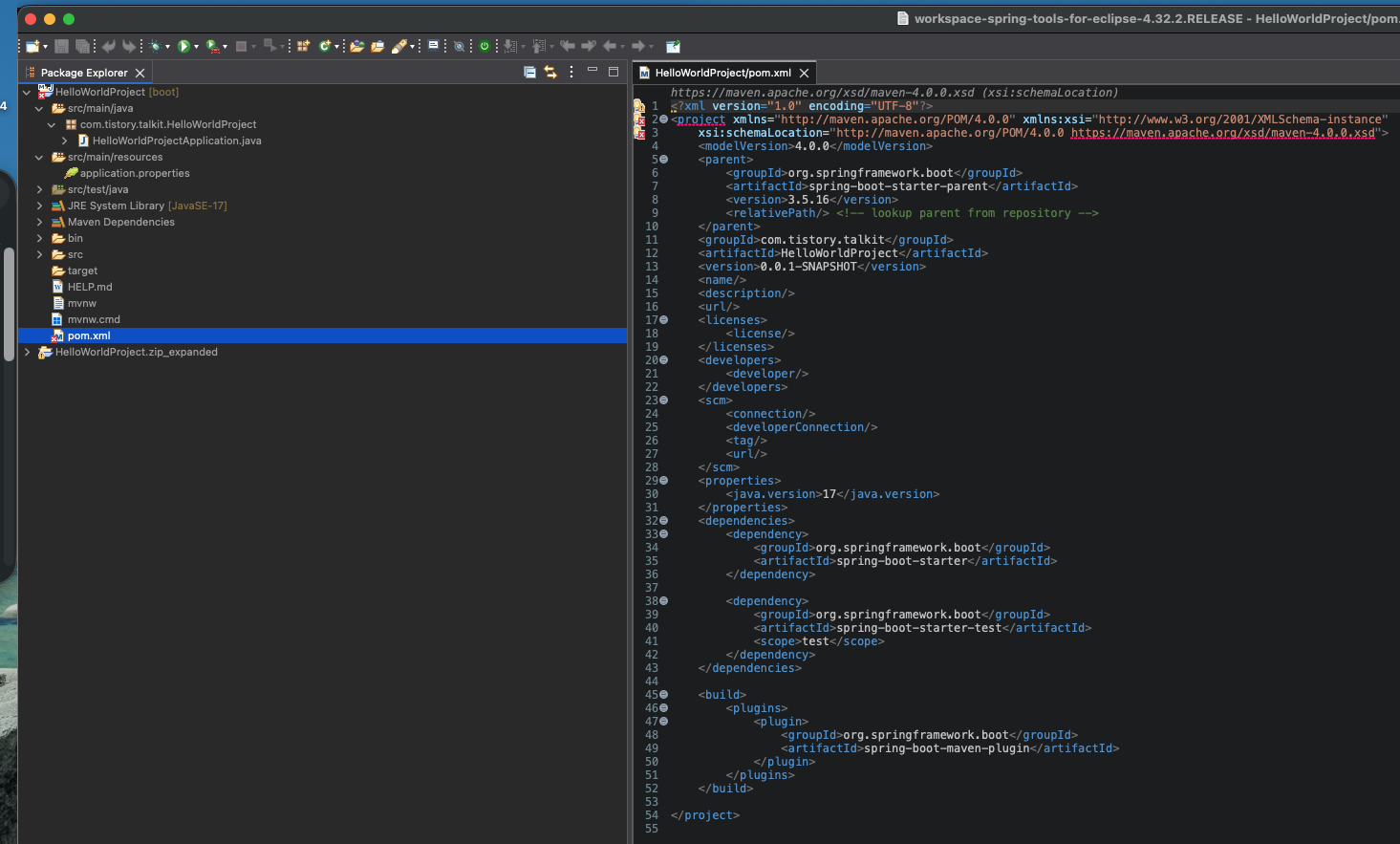Expand the bin folder
This screenshot has height=844, width=1400.
[39, 239]
